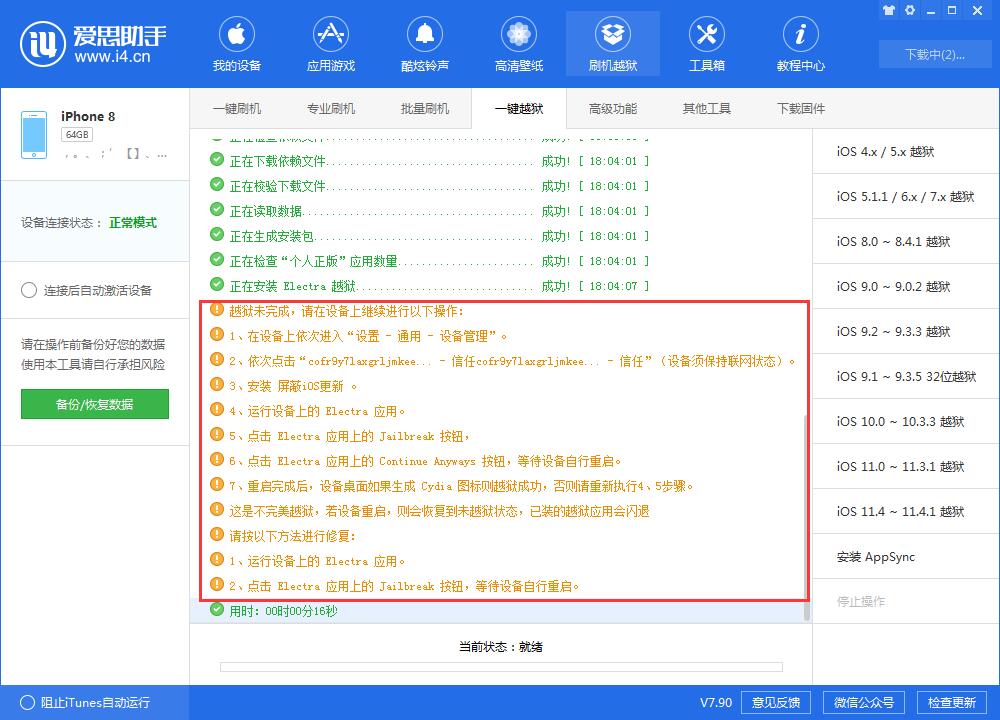Open 工具箱 toolbox section
Image resolution: width=1000 pixels, height=720 pixels.
(707, 45)
